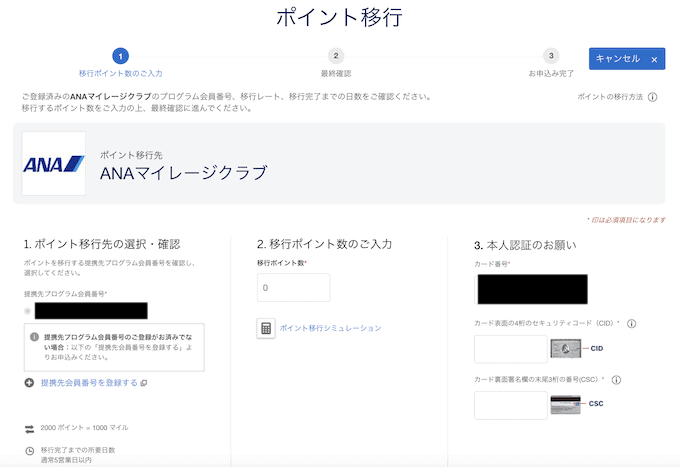Select step 2 最終確認 circle
The width and height of the screenshot is (680, 467).
[x=336, y=56]
